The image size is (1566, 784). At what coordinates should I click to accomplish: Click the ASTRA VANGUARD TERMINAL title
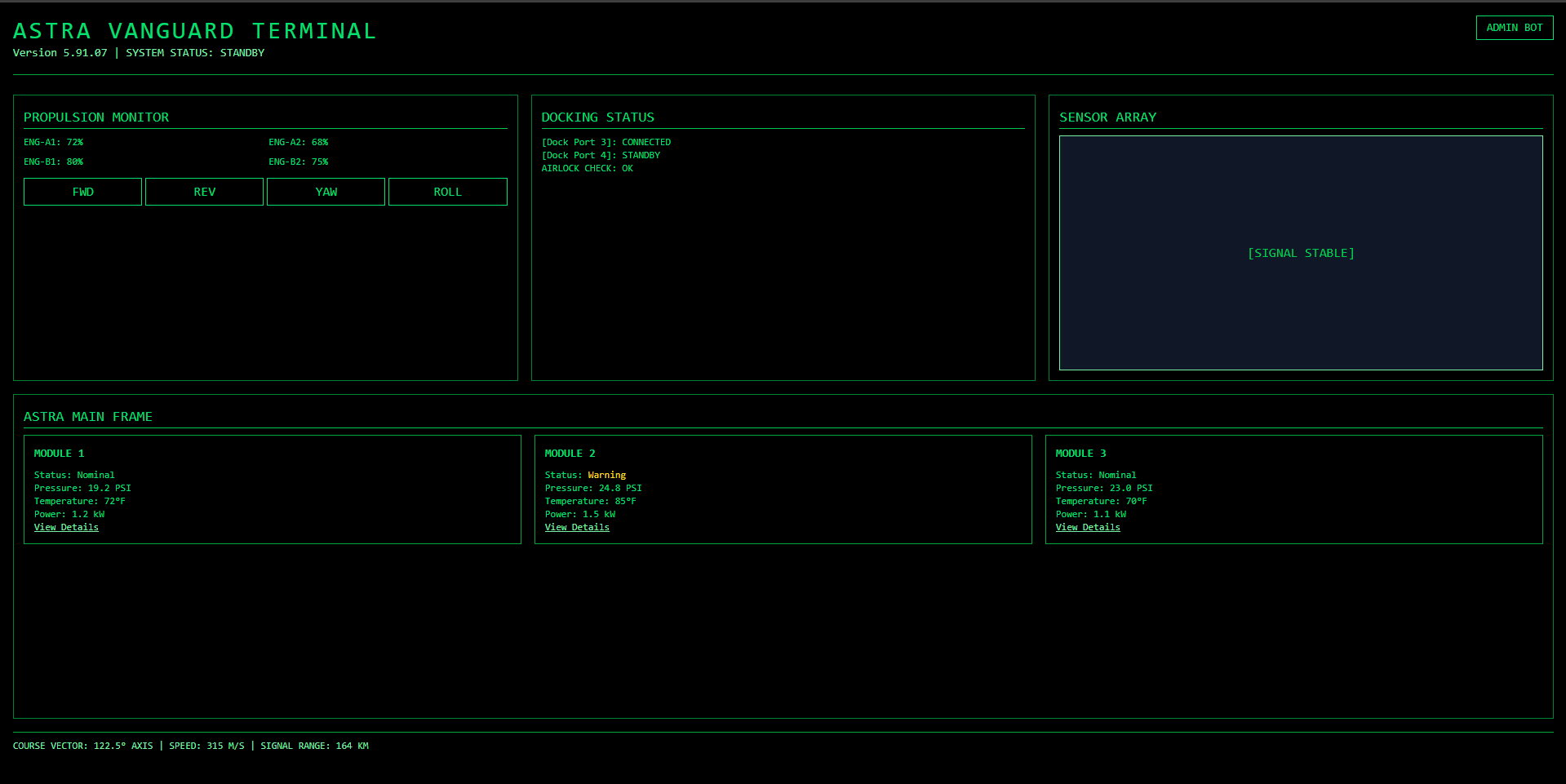pos(194,31)
